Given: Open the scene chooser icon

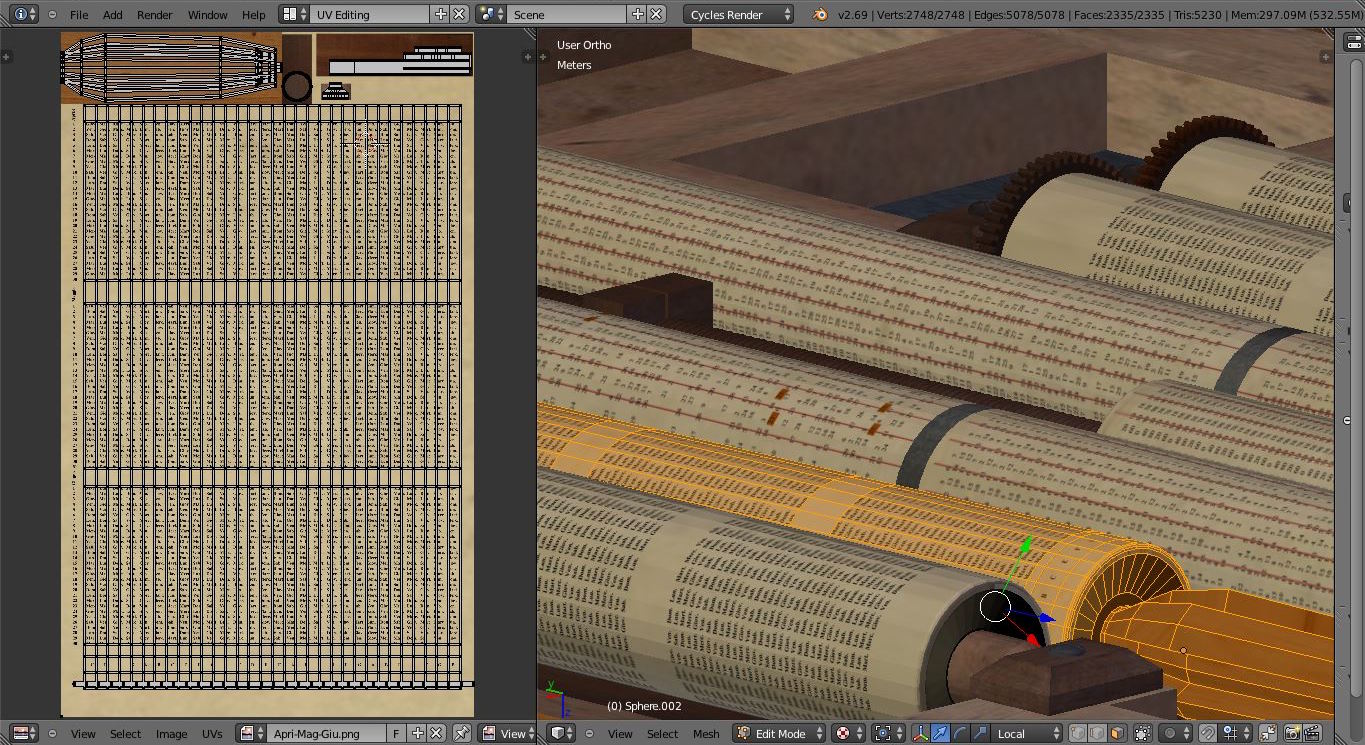Looking at the screenshot, I should click(x=491, y=14).
